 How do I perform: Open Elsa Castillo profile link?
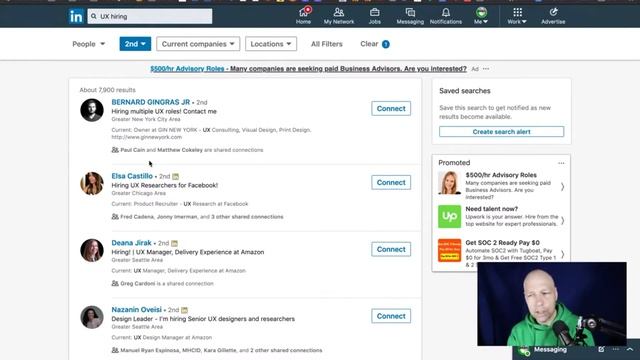[x=132, y=176]
